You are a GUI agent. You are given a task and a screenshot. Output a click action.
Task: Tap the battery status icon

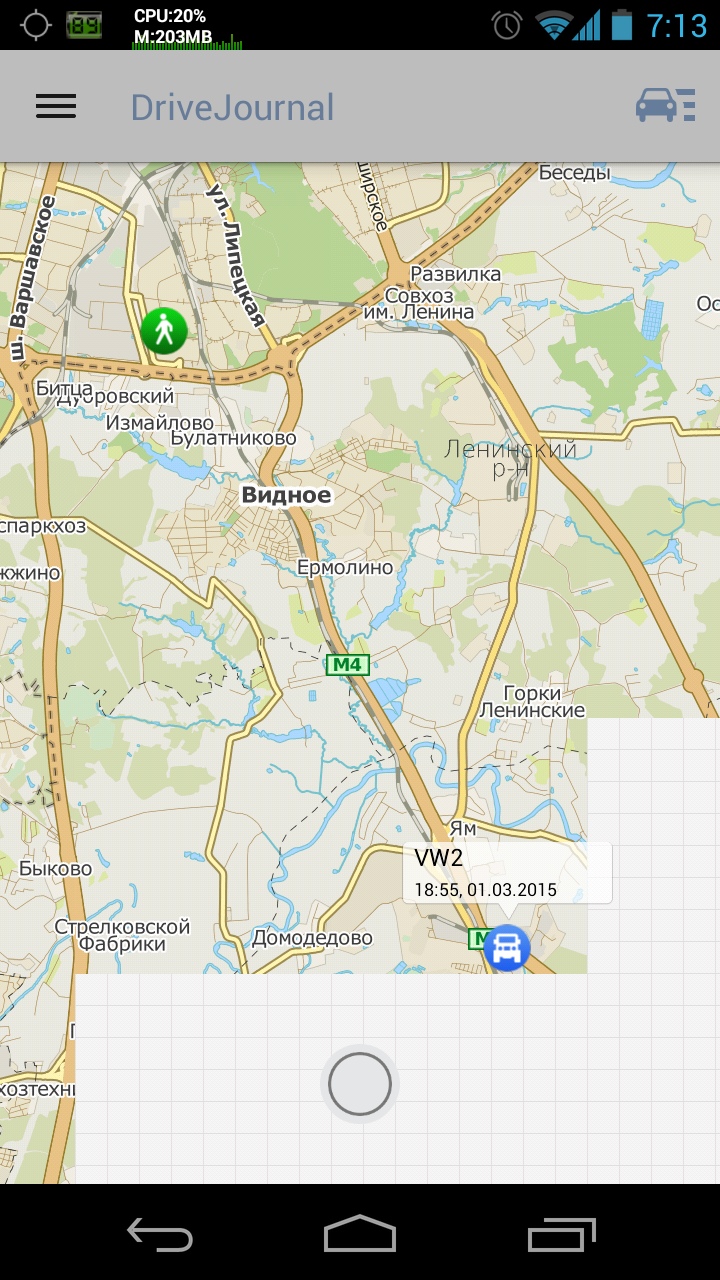622,24
